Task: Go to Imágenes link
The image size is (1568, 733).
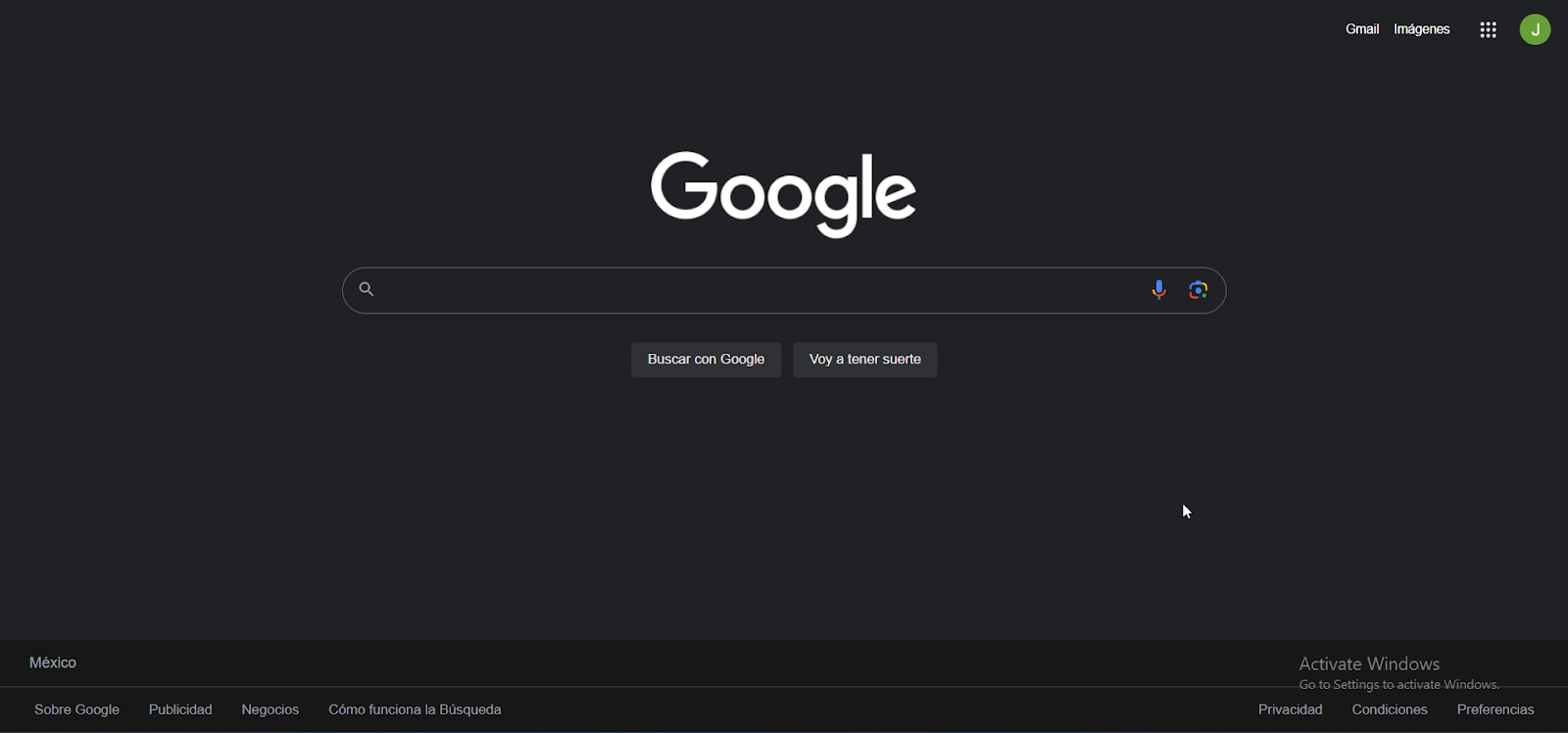Action: coord(1422,29)
